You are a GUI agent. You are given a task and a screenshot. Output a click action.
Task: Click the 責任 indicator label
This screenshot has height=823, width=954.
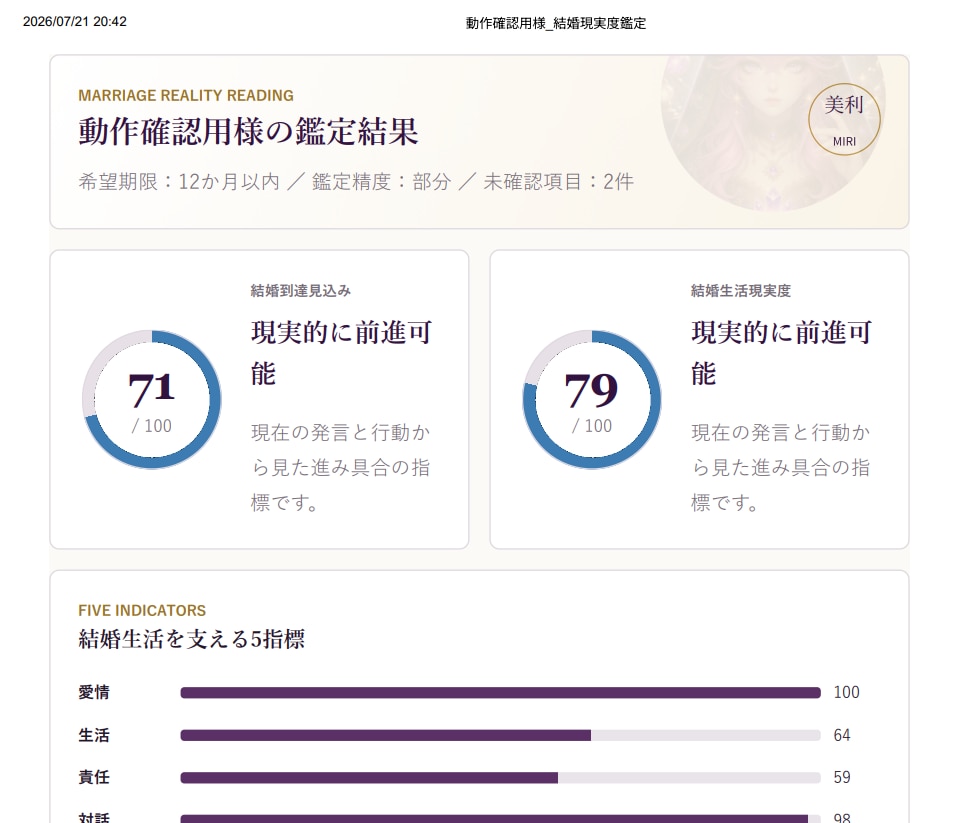[94, 777]
